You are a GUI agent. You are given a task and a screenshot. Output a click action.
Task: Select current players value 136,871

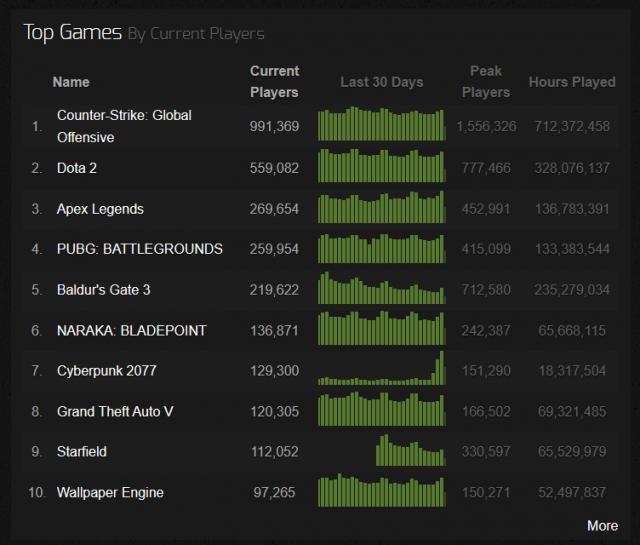(x=274, y=330)
